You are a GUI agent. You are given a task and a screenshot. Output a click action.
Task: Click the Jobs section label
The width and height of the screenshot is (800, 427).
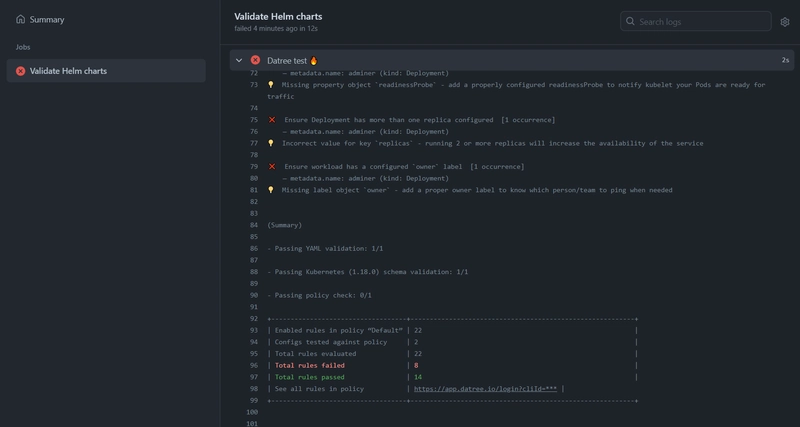[23, 47]
